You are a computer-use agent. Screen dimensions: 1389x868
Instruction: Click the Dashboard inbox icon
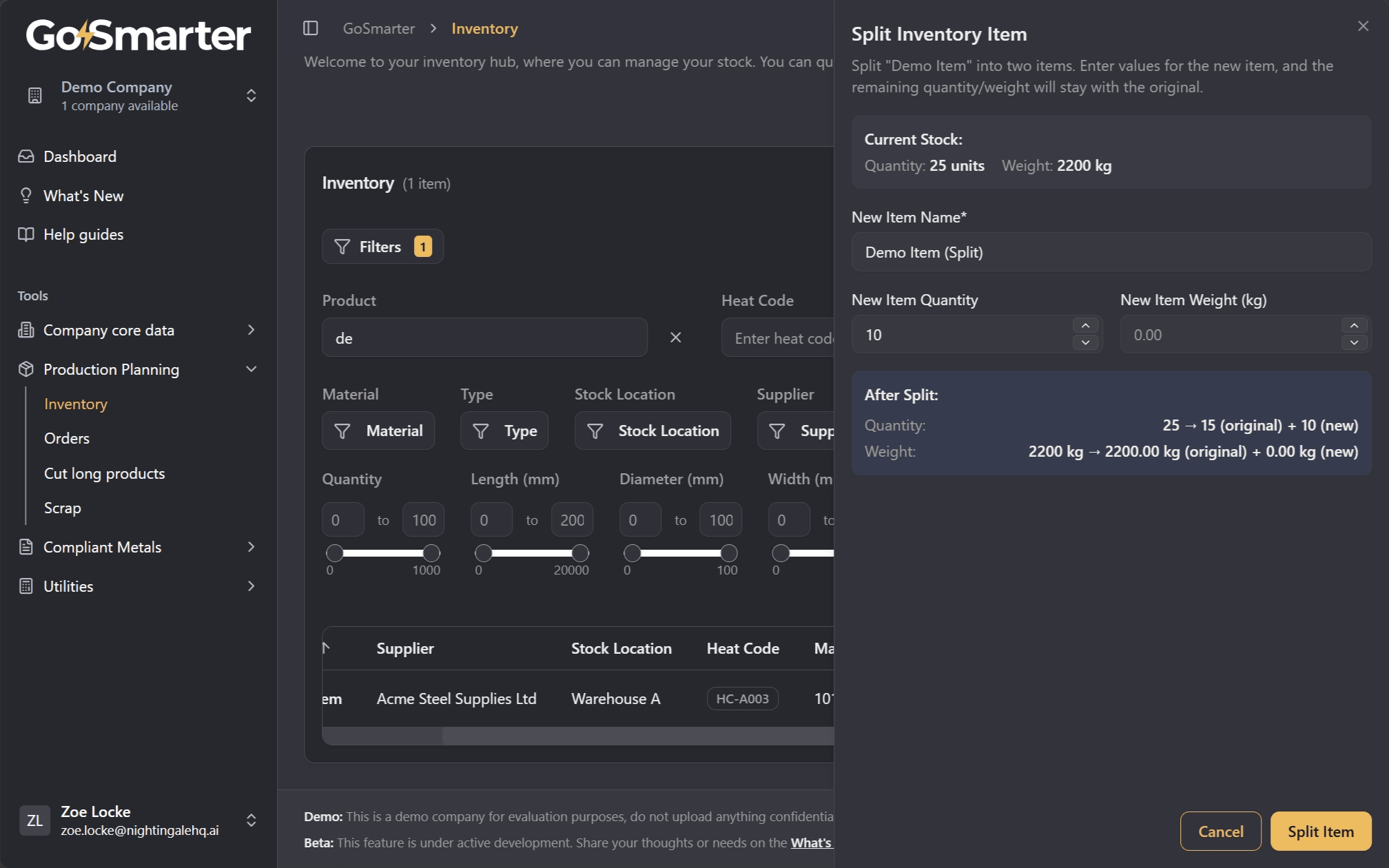tap(26, 156)
